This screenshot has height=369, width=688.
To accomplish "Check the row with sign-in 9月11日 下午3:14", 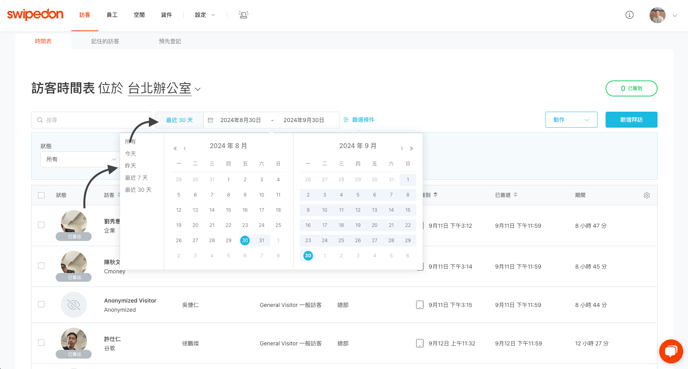I will click(41, 265).
